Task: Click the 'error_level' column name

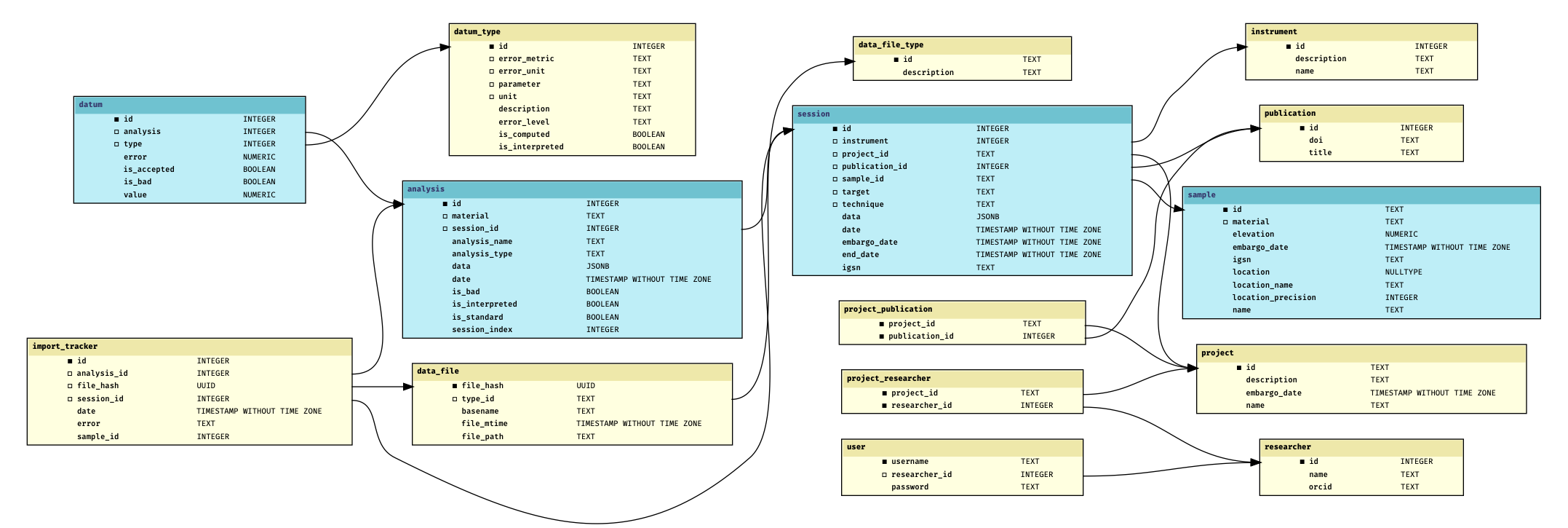Action: (x=524, y=122)
